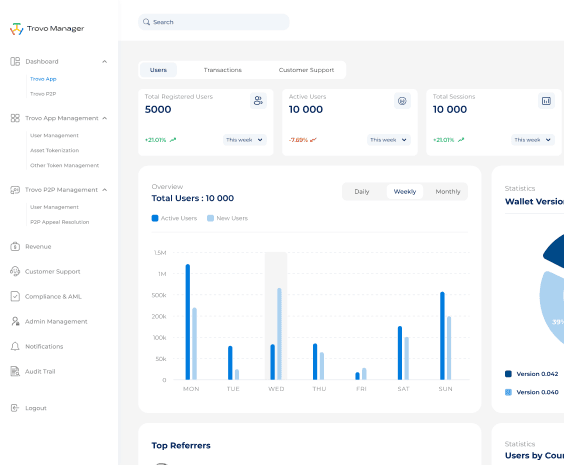564x465 pixels.
Task: Click the Trovo Manager logo icon
Action: pos(17,29)
